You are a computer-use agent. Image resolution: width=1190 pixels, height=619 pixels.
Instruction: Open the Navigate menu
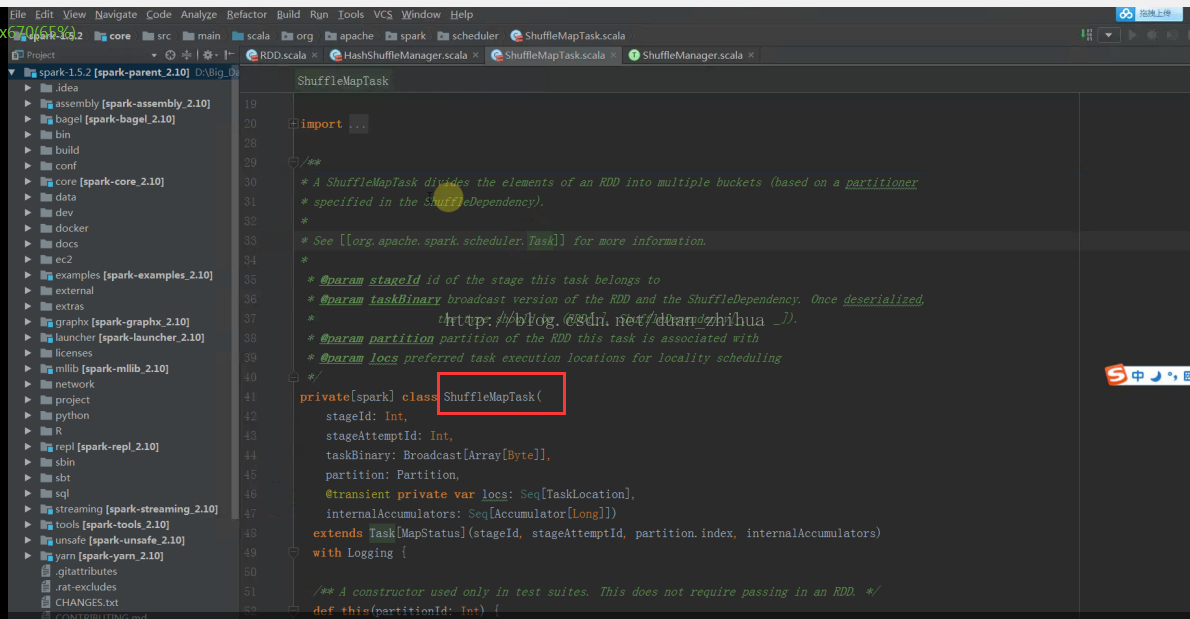[x=116, y=14]
